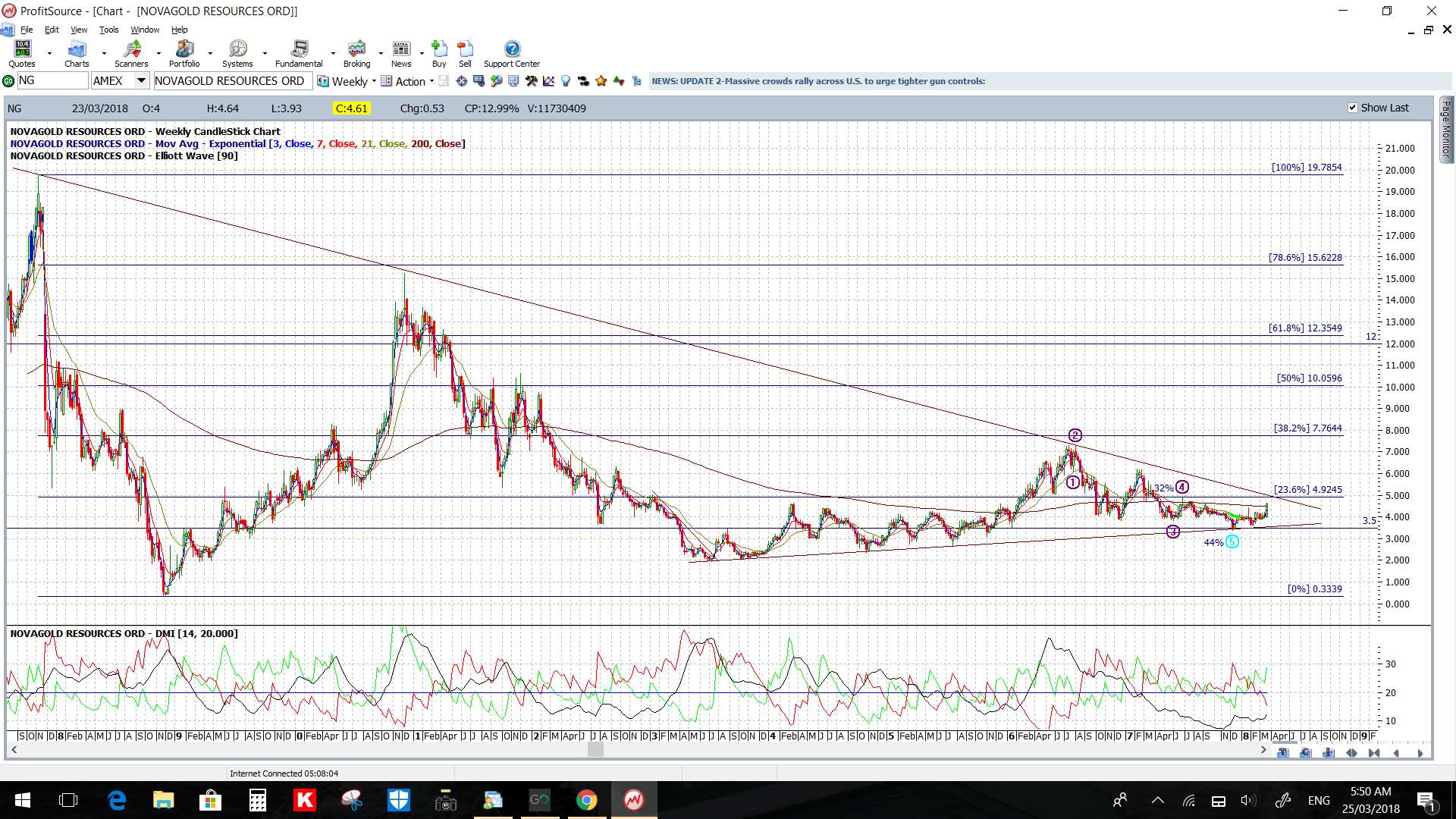1456x819 pixels.
Task: Open the Portfolio tool
Action: tap(184, 54)
